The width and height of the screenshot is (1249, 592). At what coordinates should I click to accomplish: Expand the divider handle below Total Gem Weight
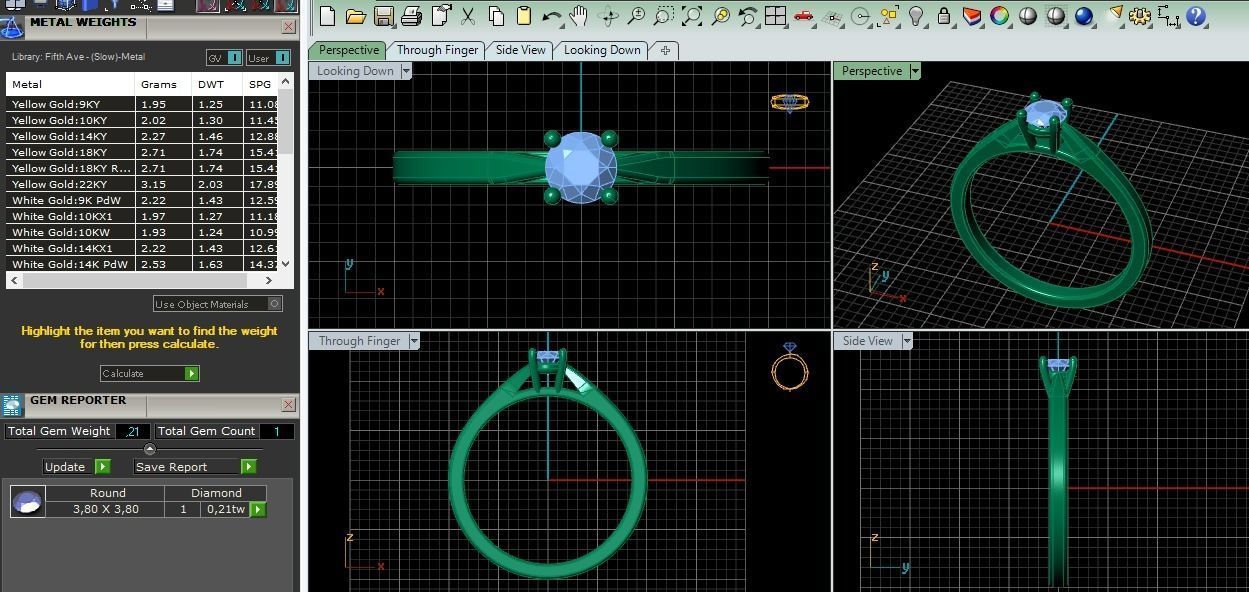(x=150, y=449)
